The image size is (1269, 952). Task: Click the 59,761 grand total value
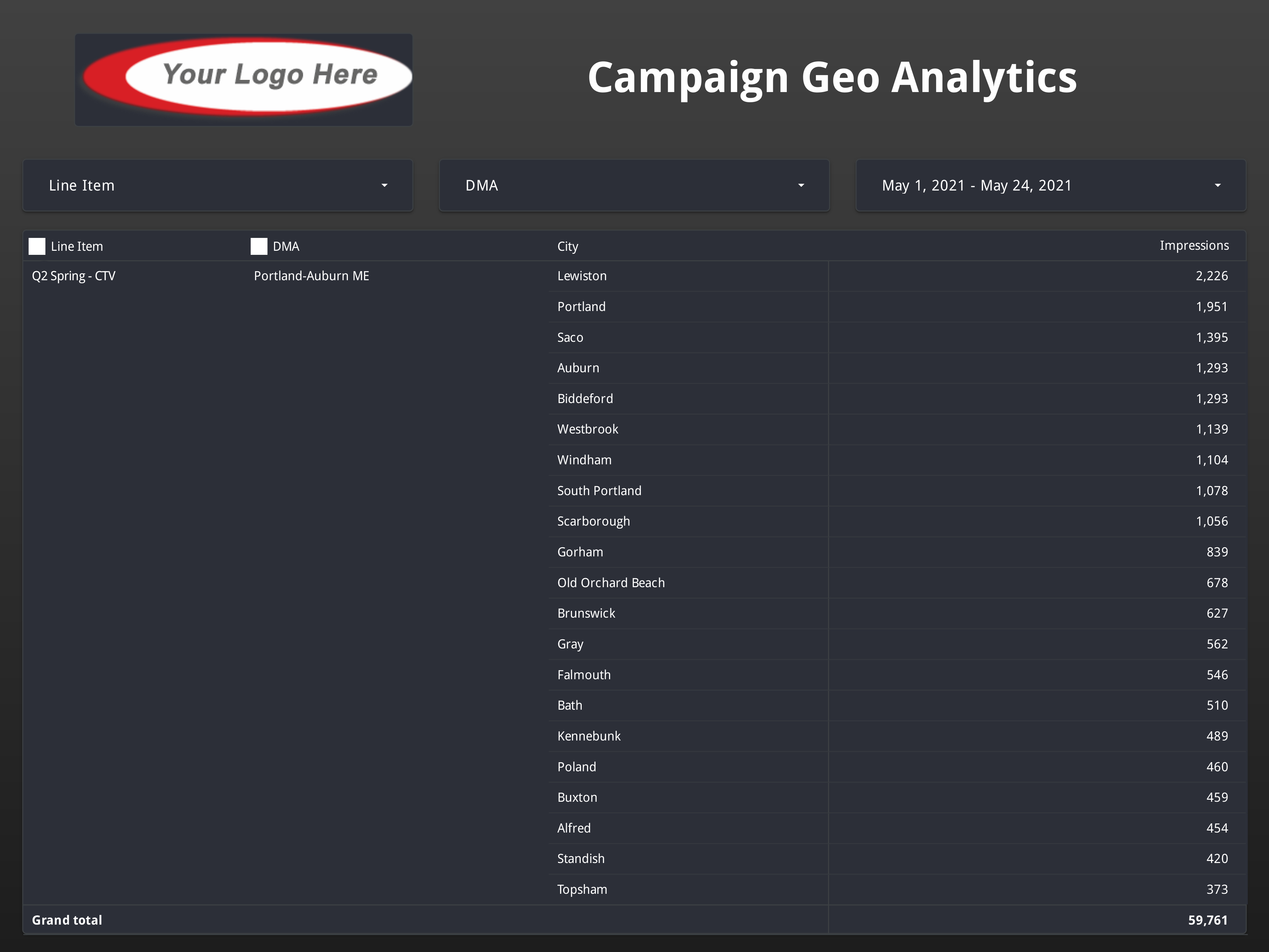(1208, 921)
